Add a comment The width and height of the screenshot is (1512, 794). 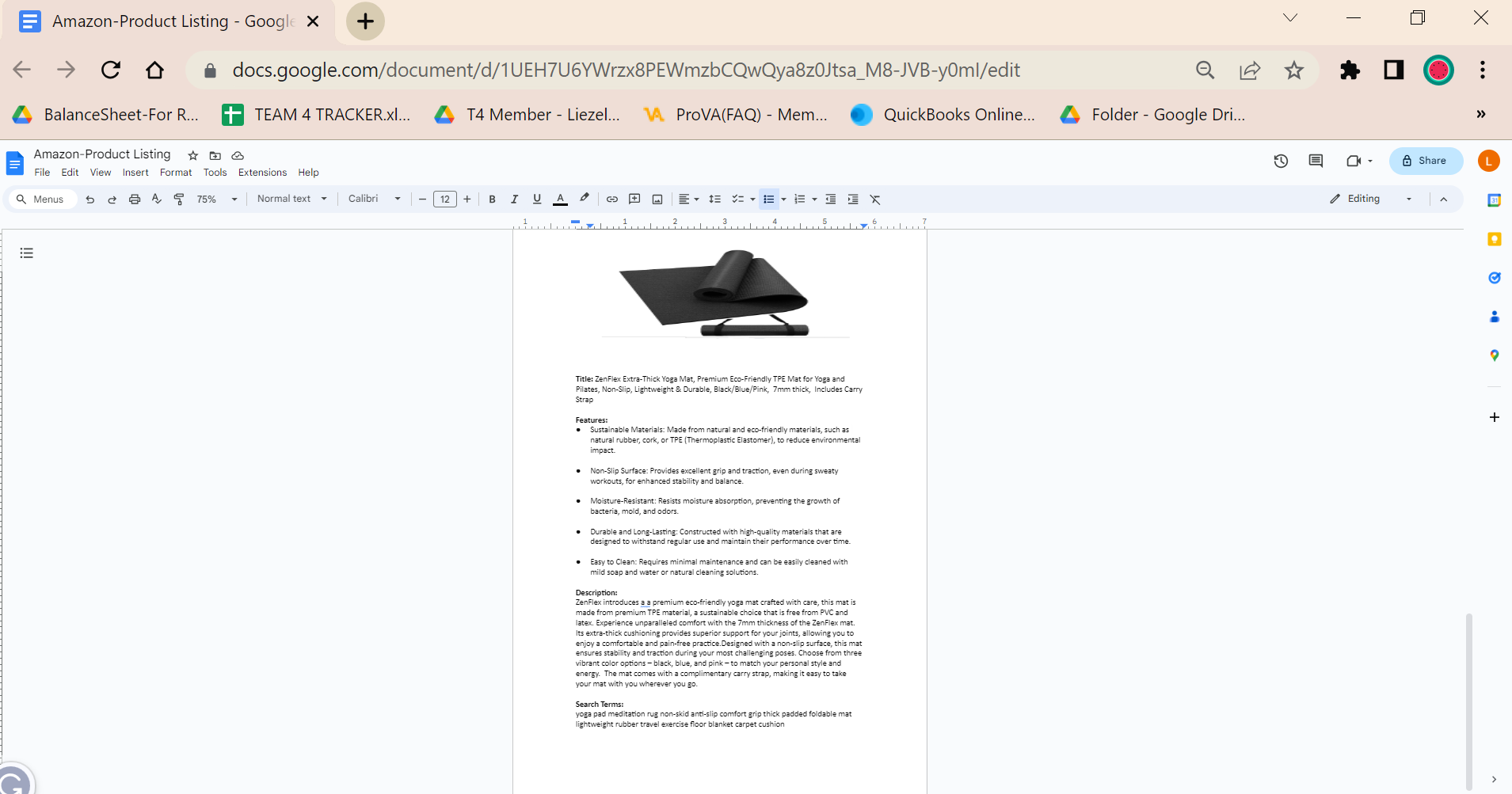634,199
